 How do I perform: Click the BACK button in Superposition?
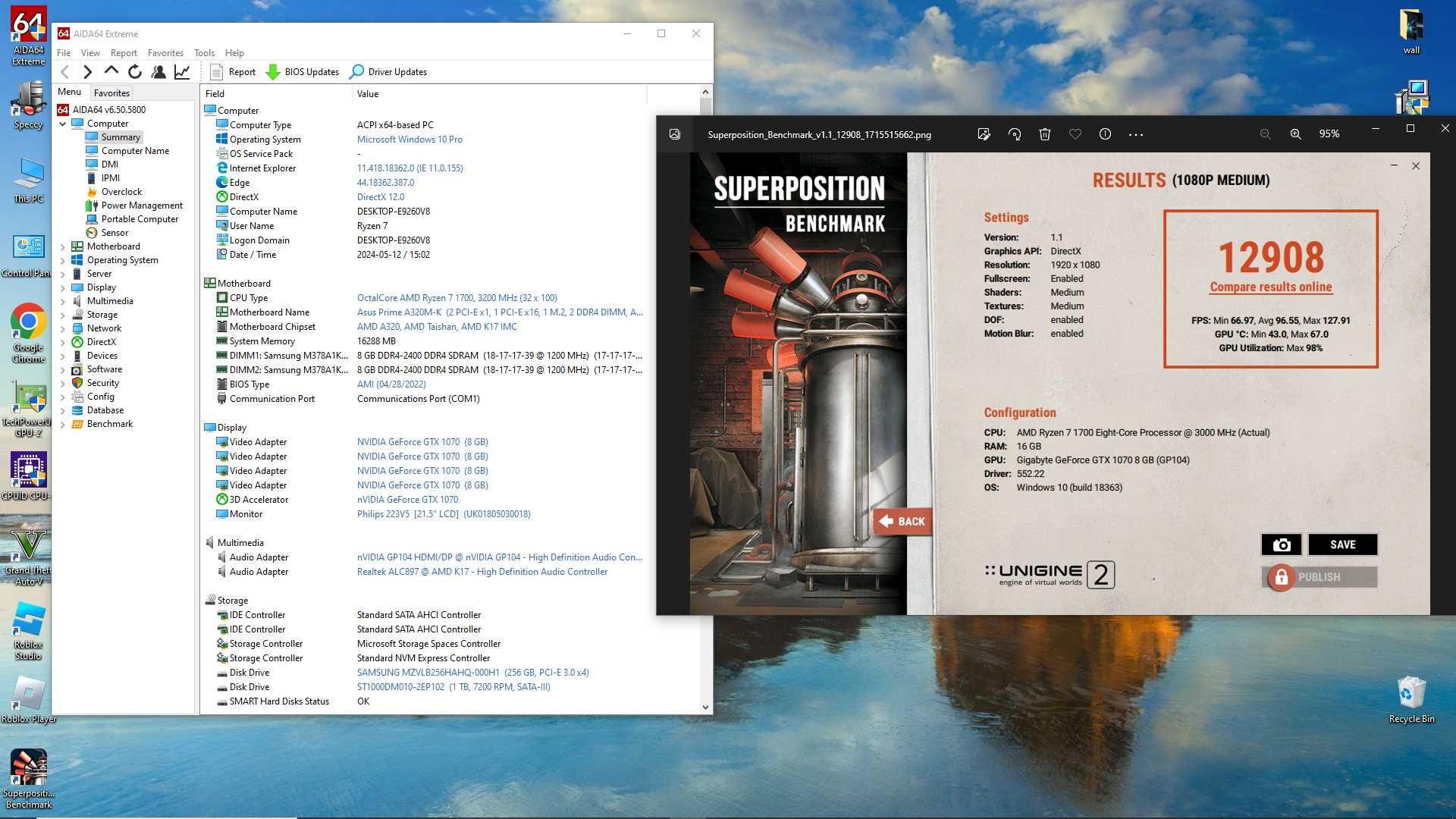pos(902,522)
